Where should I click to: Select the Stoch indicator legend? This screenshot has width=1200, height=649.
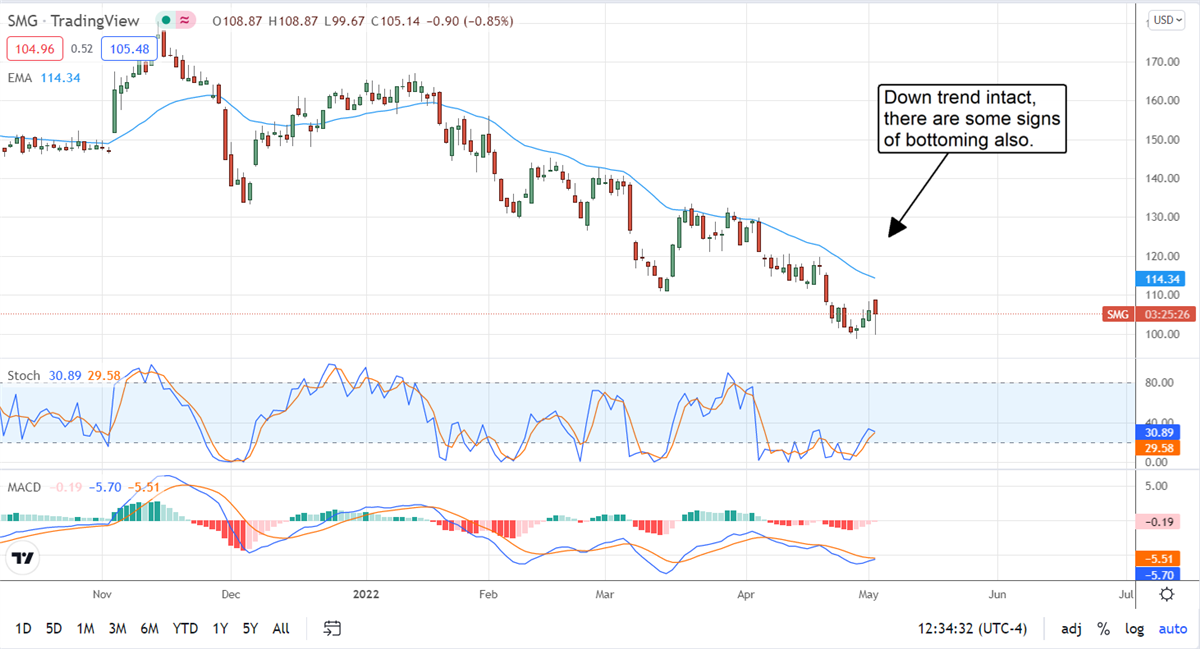24,376
